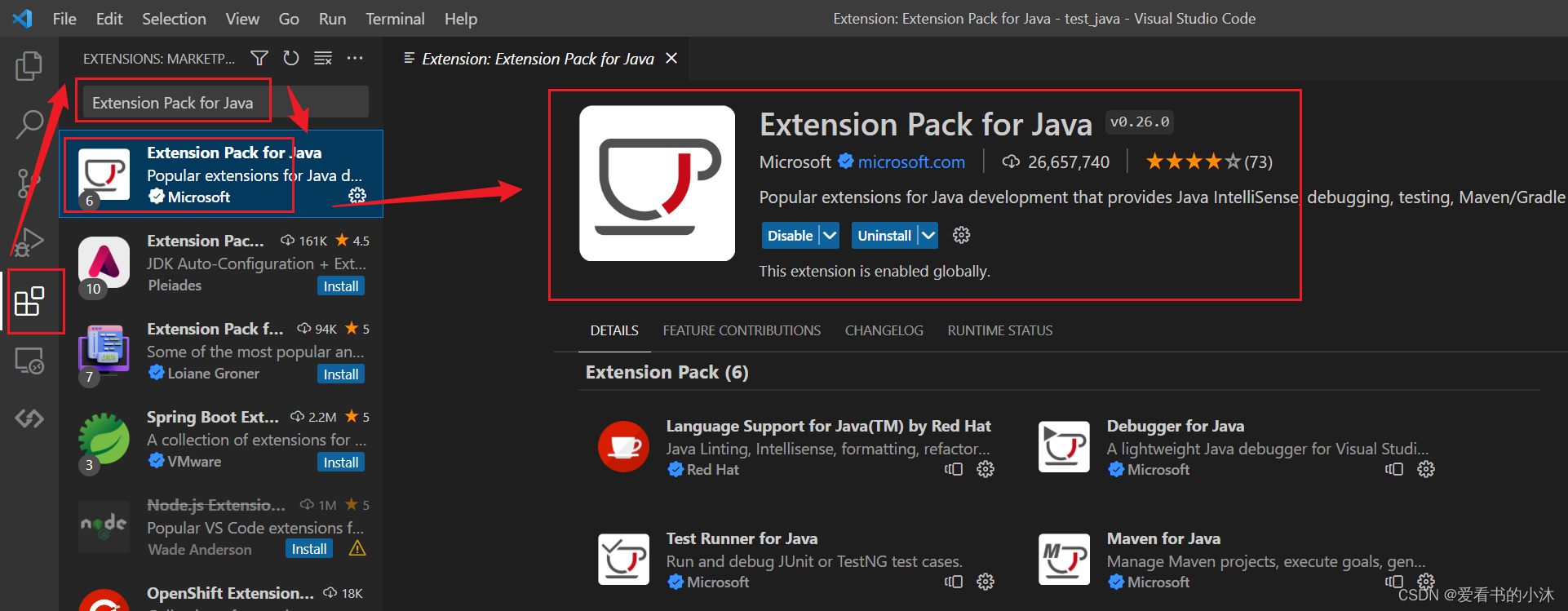Click the VS Code logo icon
The width and height of the screenshot is (1568, 611).
point(23,18)
